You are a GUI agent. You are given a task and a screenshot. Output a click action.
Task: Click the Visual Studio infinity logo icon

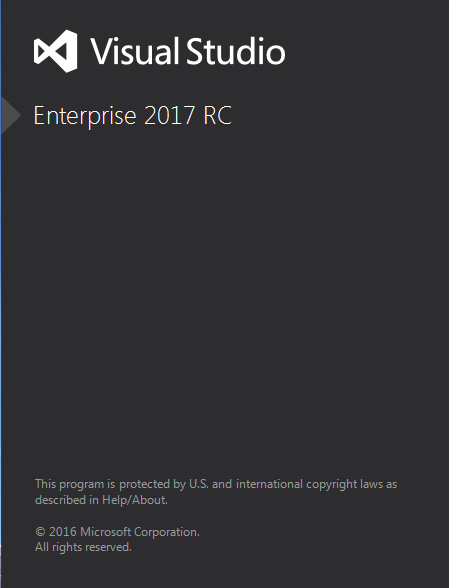56,51
